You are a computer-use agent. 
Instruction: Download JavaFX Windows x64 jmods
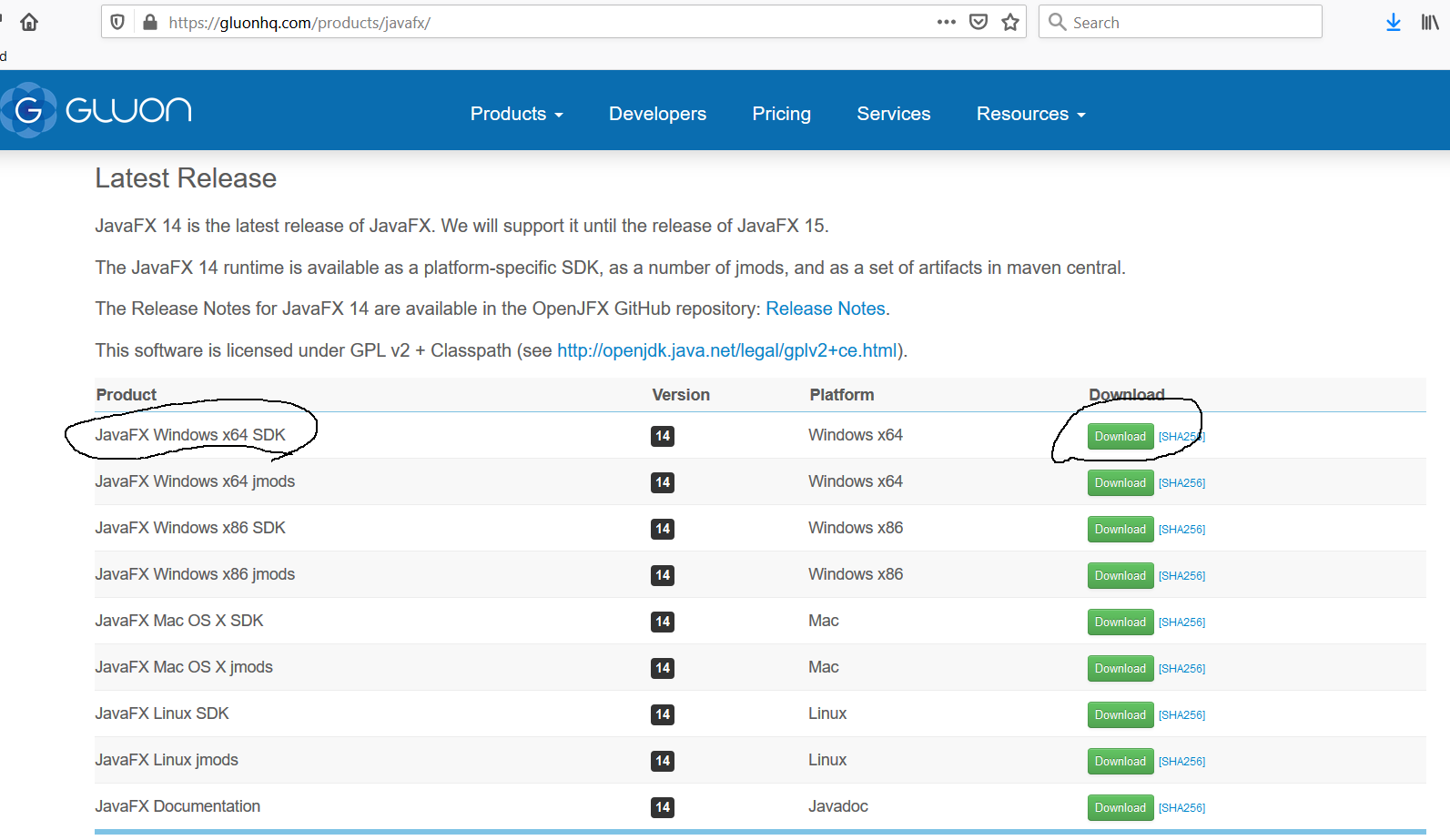1120,483
